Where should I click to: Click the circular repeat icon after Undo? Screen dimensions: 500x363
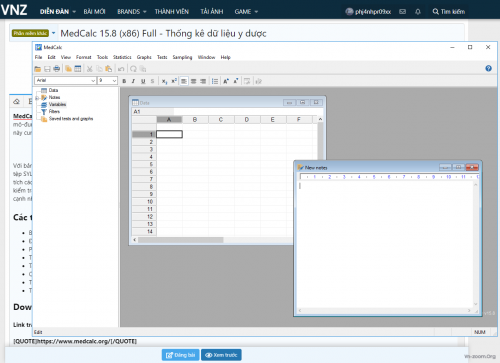[x=133, y=69]
